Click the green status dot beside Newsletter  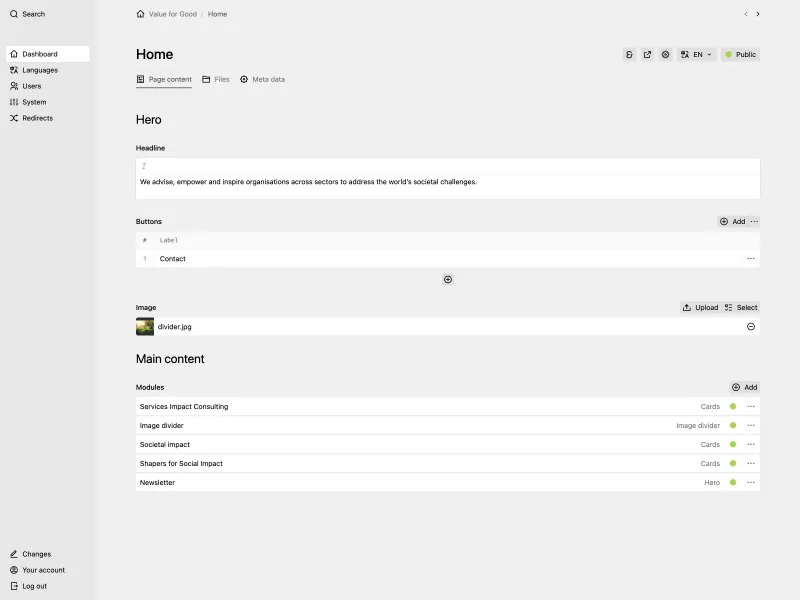pos(733,482)
